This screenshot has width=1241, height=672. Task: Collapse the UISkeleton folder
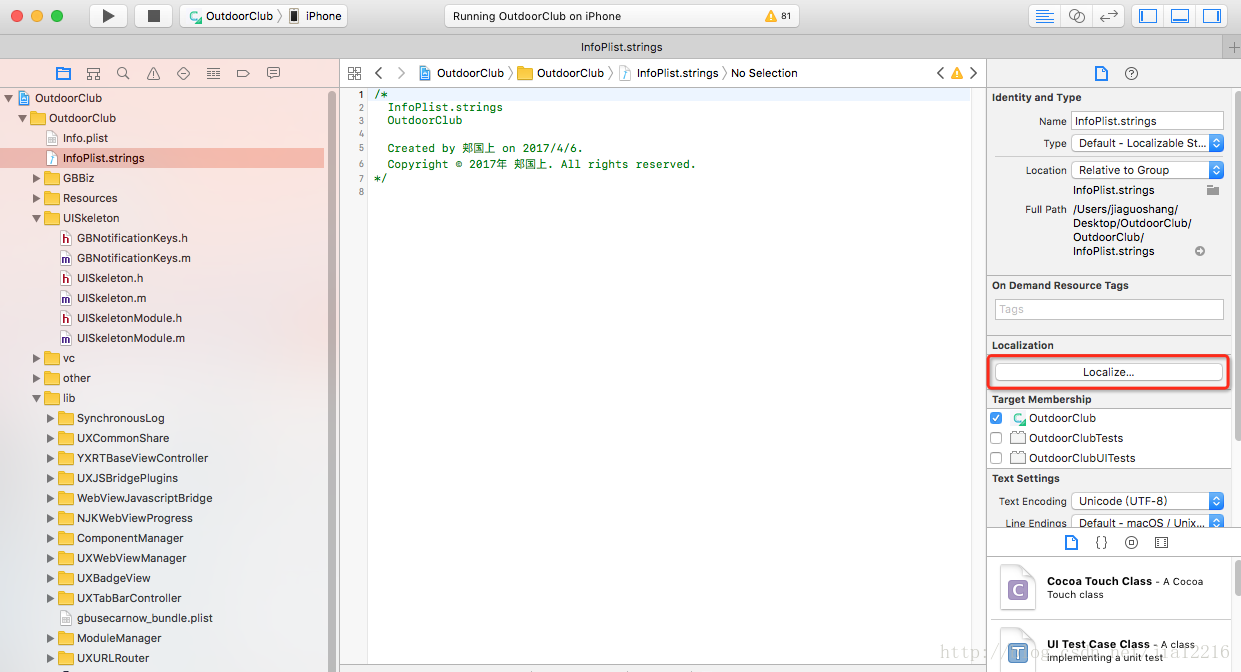[37, 218]
